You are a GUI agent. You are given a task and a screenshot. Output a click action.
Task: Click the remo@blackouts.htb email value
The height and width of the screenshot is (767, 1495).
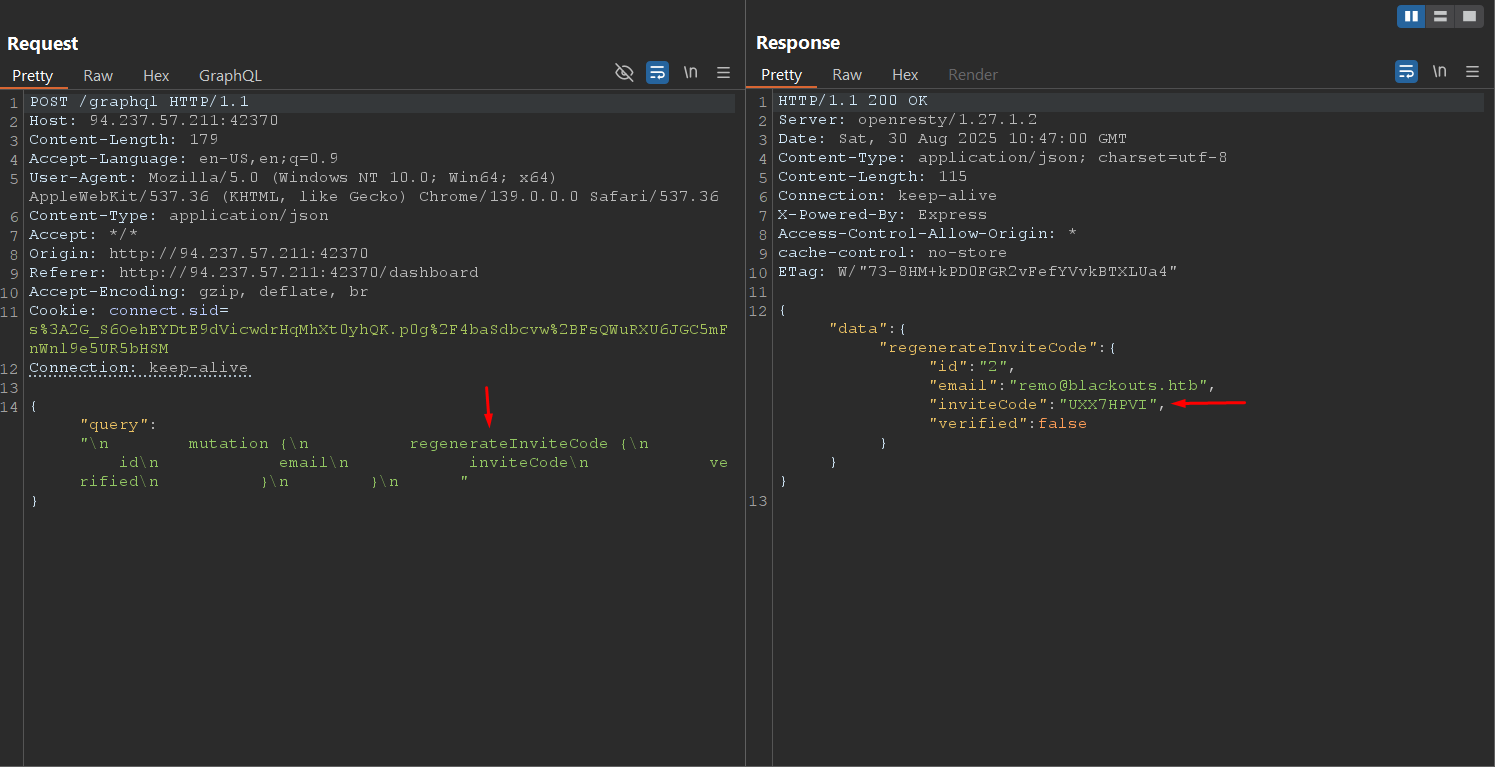[1108, 386]
